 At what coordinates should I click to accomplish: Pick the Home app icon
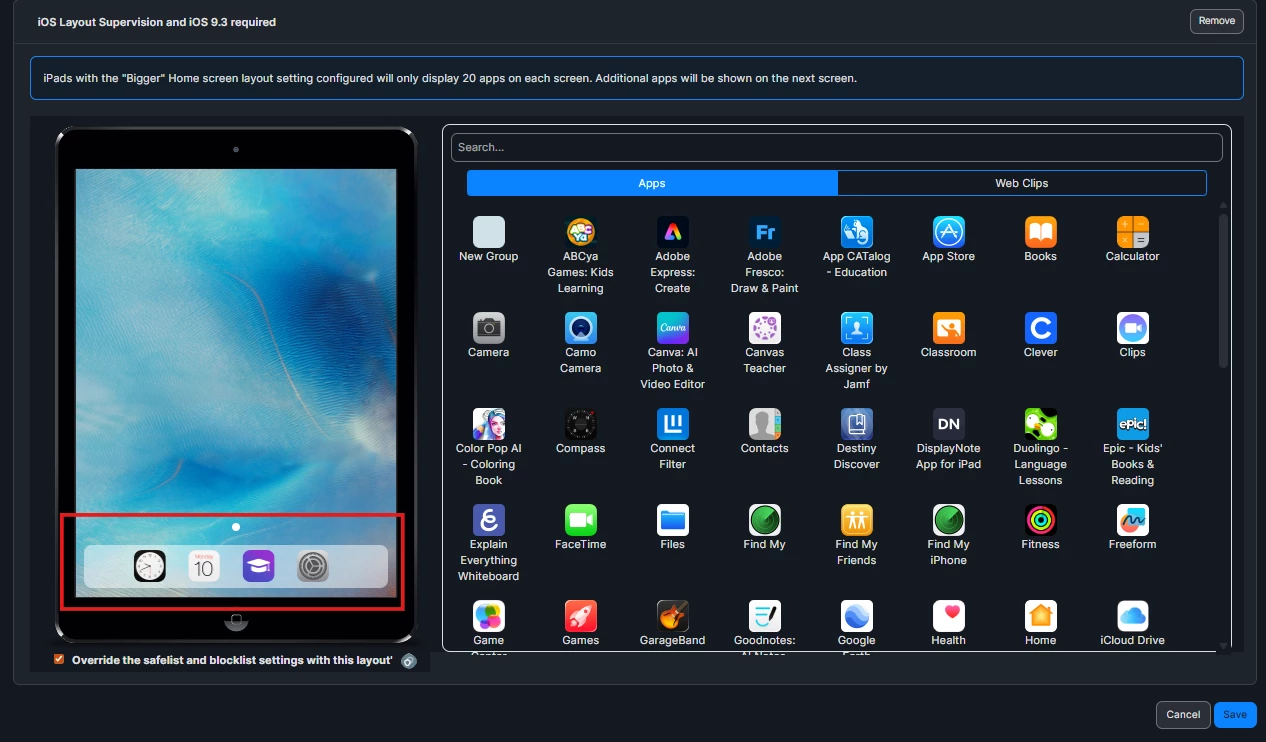pyautogui.click(x=1040, y=616)
